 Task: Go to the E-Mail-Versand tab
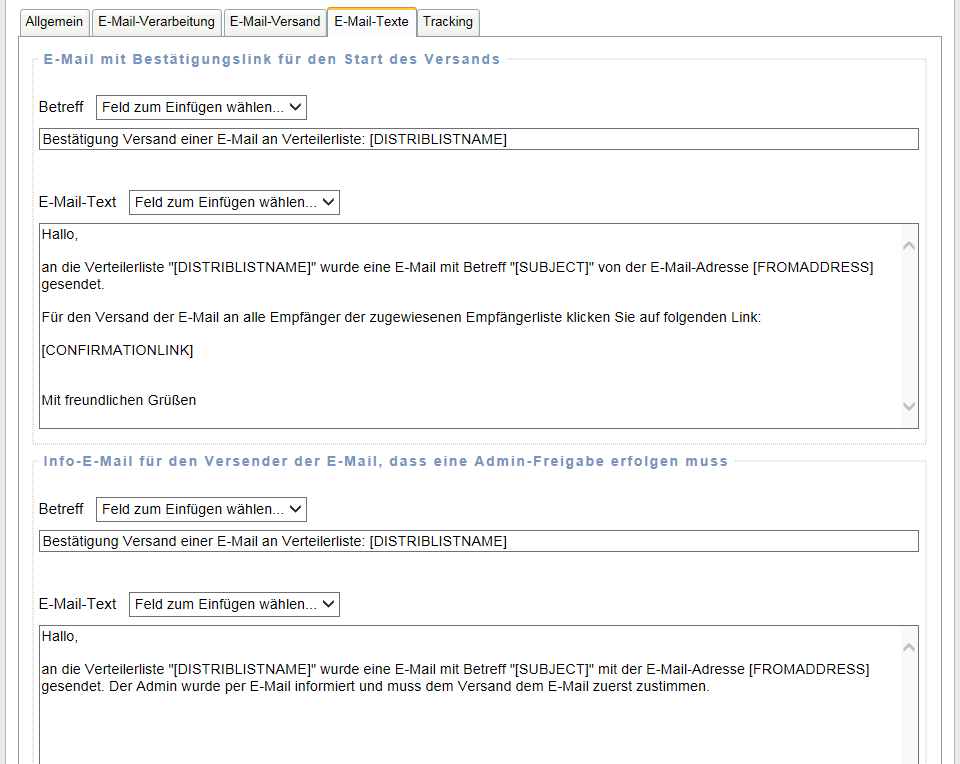tap(274, 22)
